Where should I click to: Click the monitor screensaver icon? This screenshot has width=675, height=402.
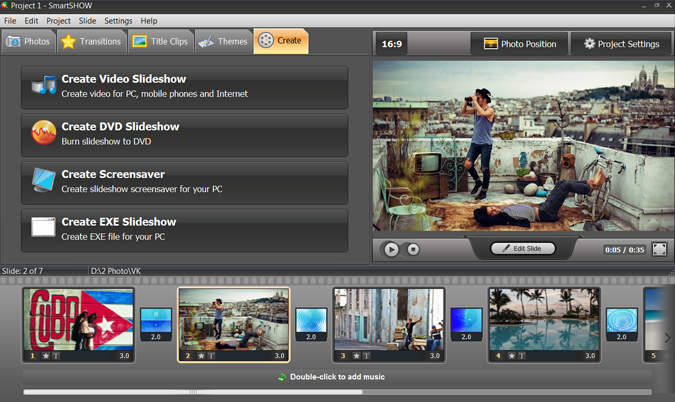43,179
